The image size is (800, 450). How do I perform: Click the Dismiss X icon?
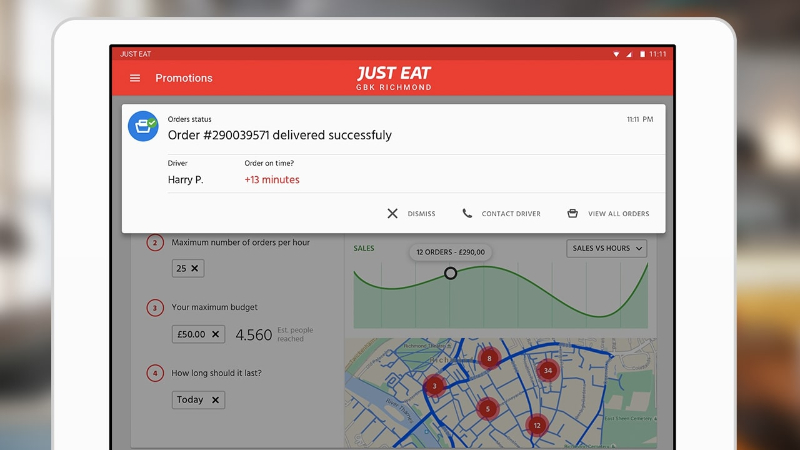pos(392,213)
